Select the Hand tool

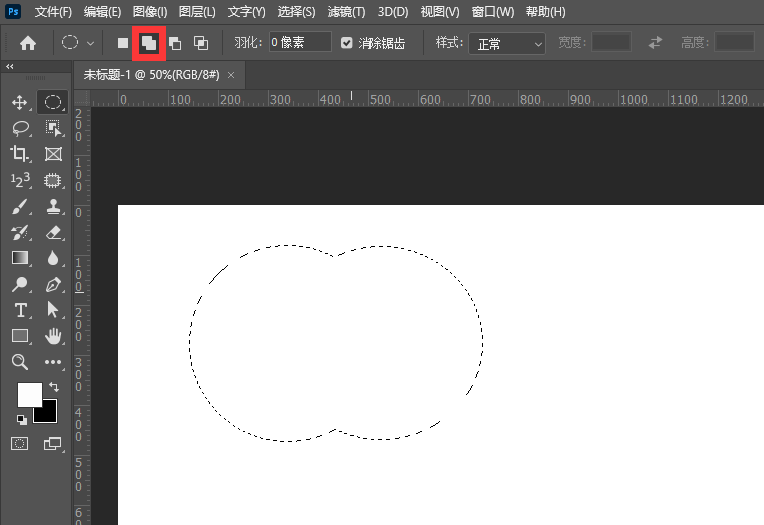point(54,336)
